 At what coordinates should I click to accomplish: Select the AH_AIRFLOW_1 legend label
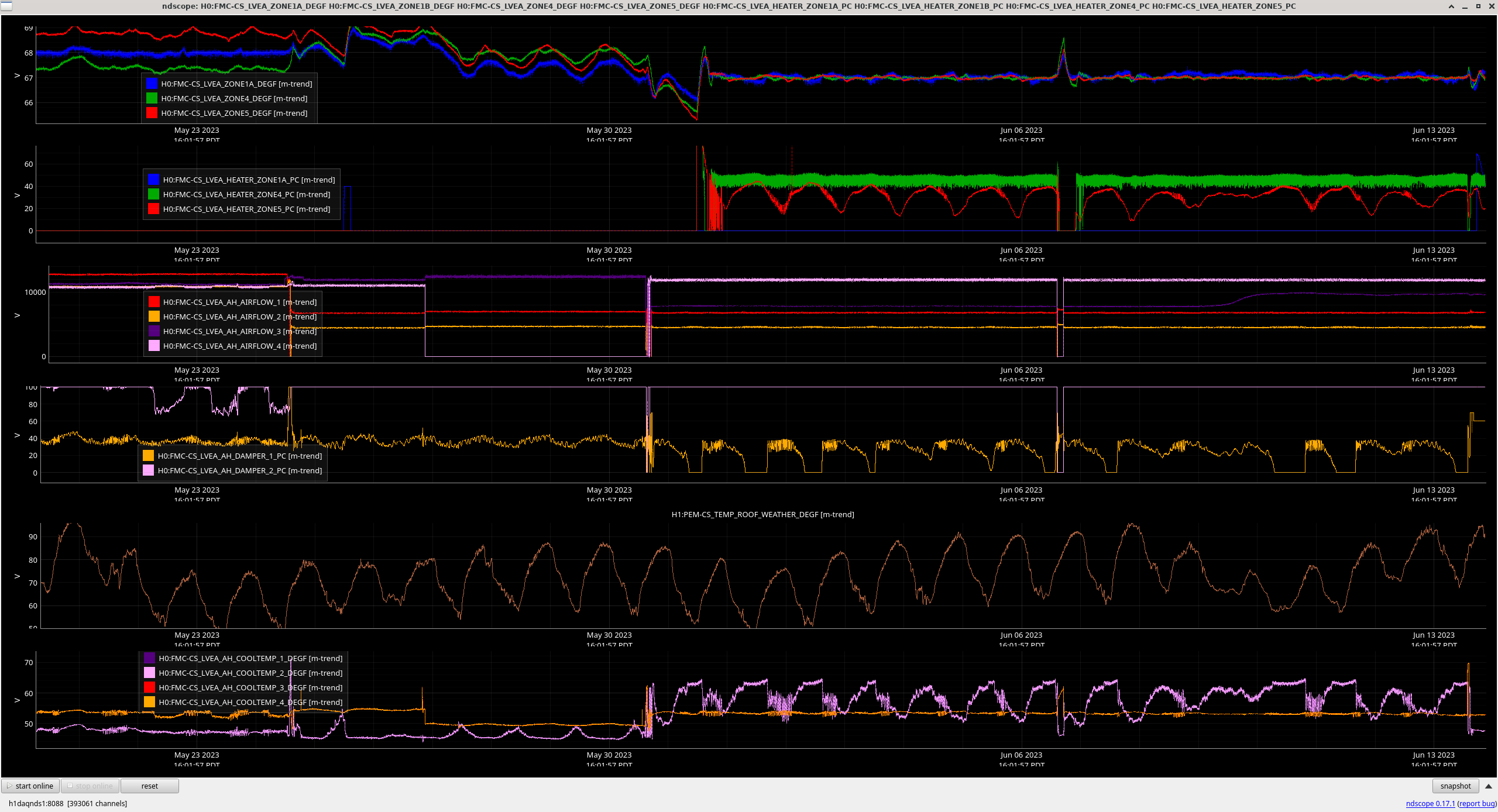pyautogui.click(x=240, y=302)
